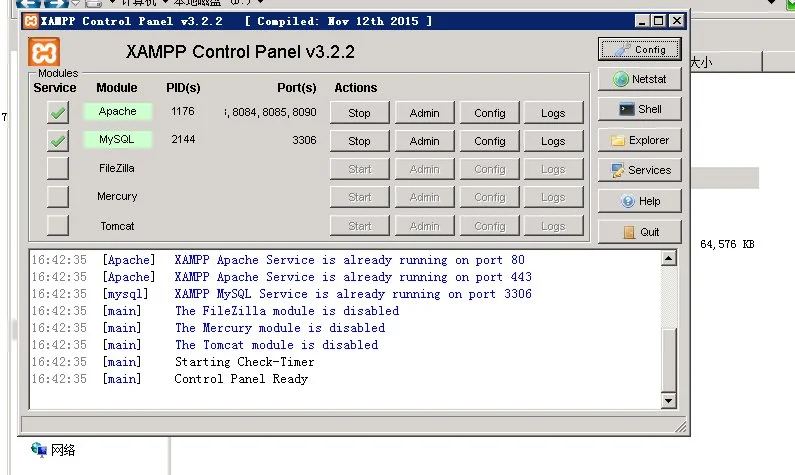Open the Windows Services panel
The height and width of the screenshot is (475, 795).
point(640,171)
